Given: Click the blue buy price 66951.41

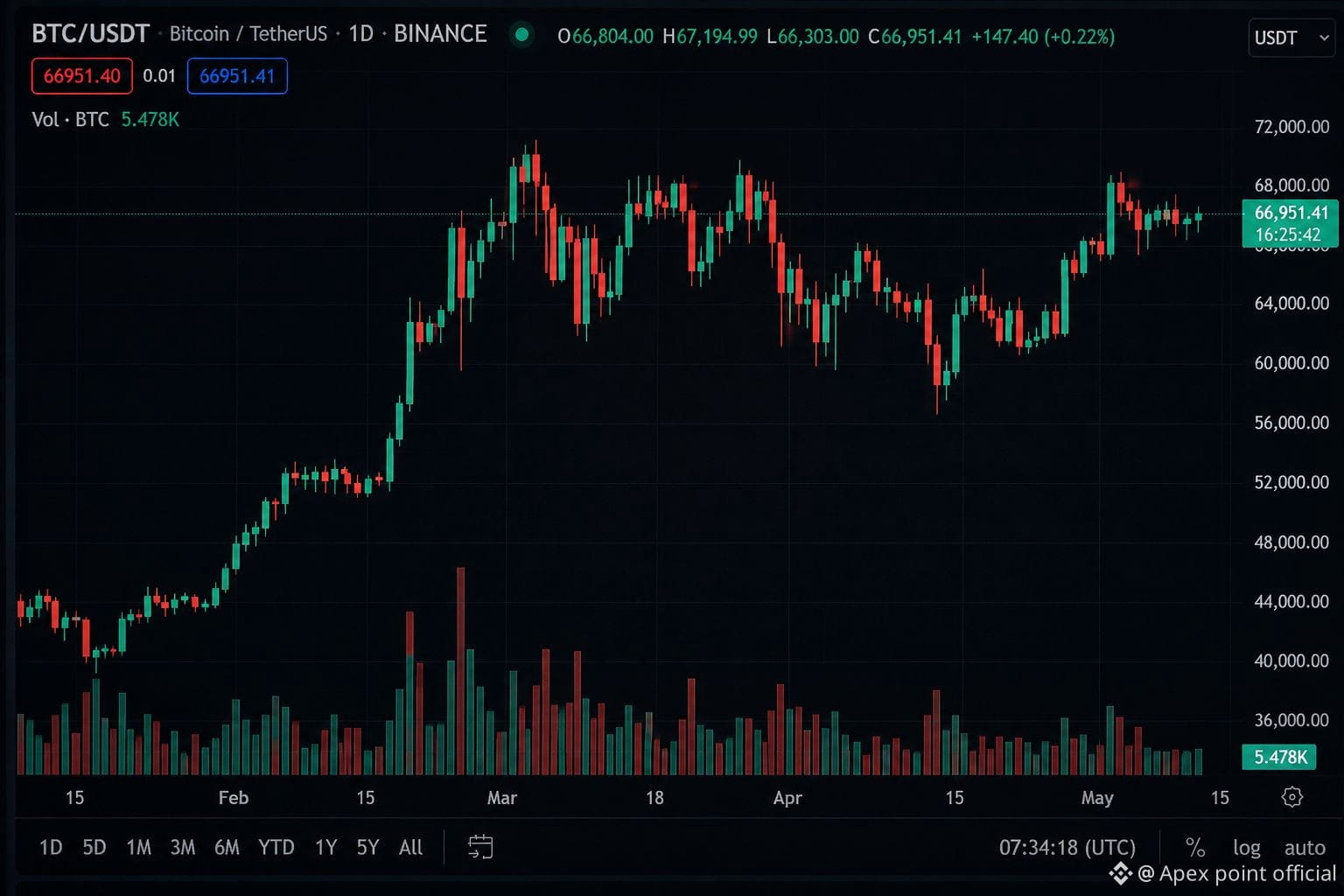Looking at the screenshot, I should click(237, 76).
